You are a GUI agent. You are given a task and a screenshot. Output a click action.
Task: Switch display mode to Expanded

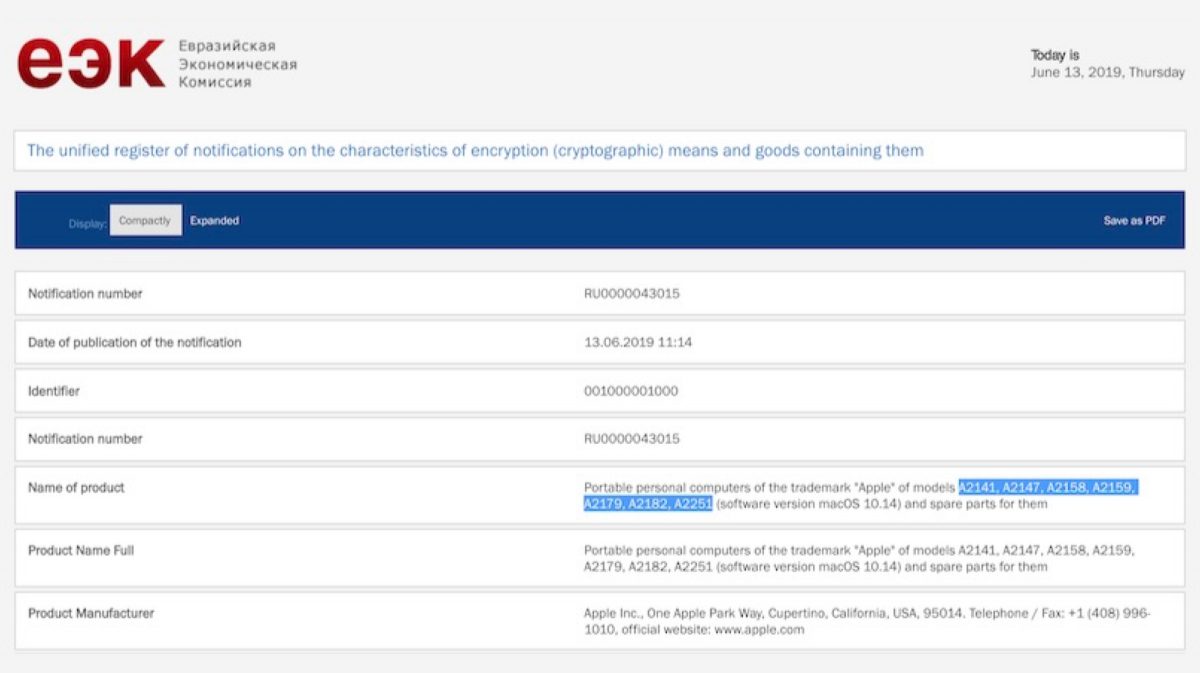point(214,221)
